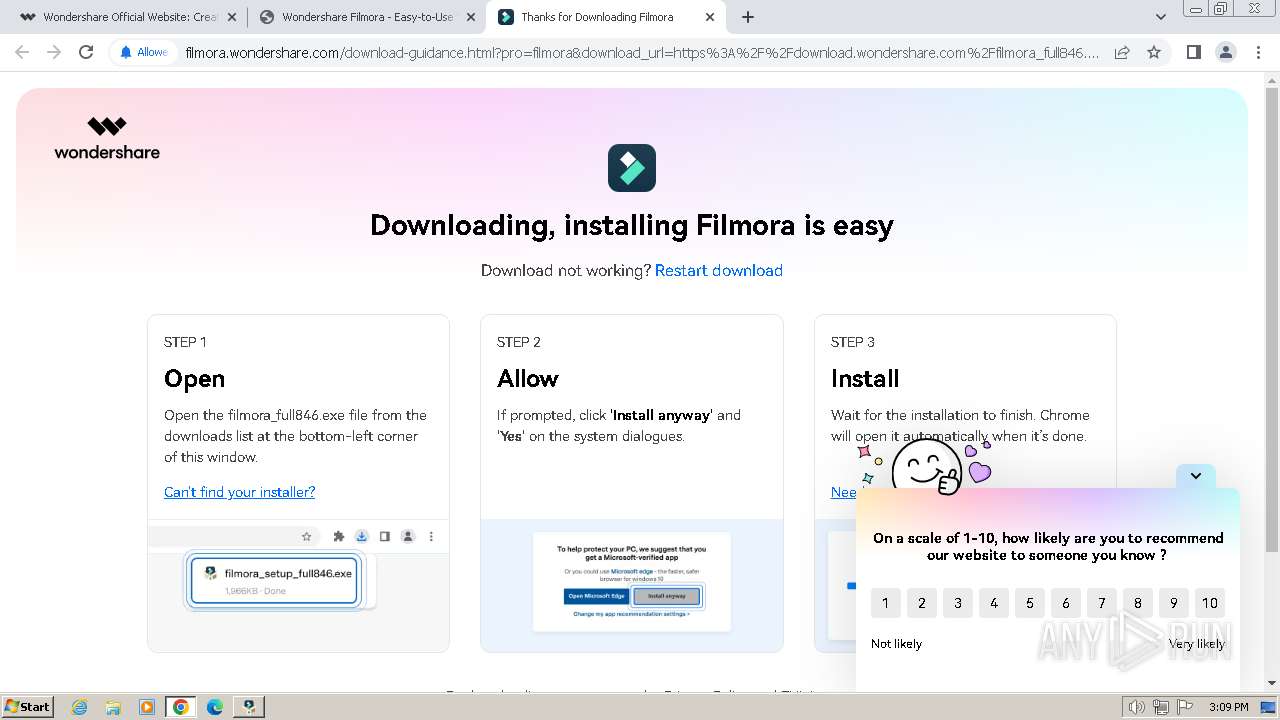Viewport: 1280px width, 720px height.
Task: Click the notifications Allowed bell chip
Action: click(144, 52)
